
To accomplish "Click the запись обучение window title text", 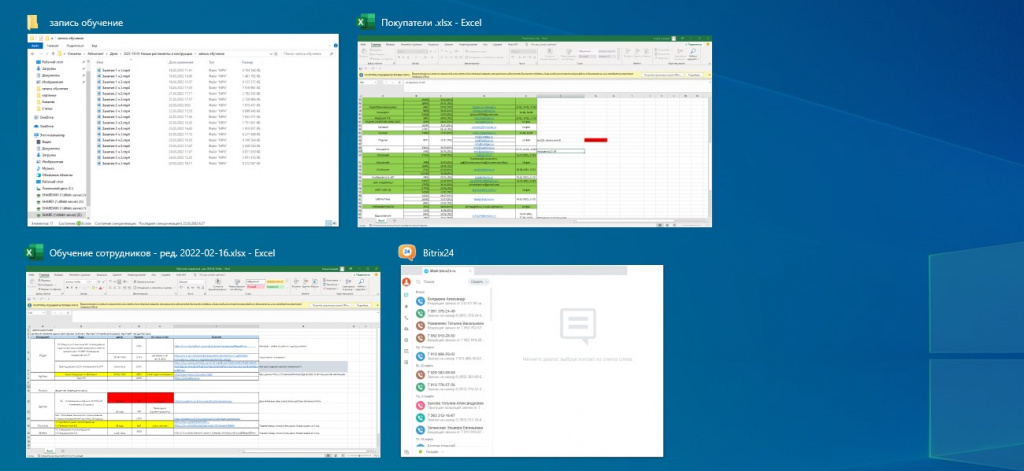I will (86, 23).
